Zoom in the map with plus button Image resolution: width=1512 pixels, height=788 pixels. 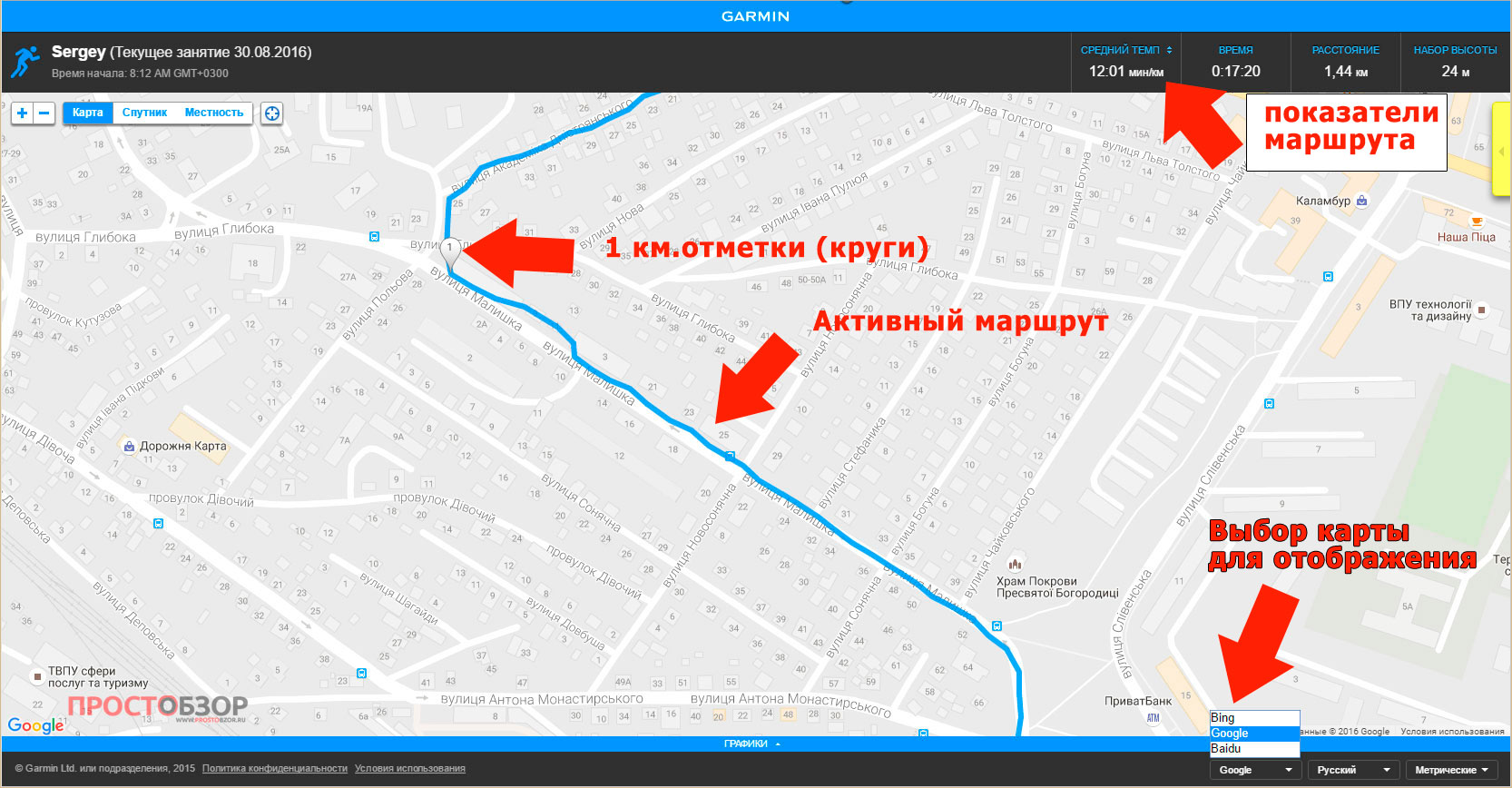(x=23, y=113)
